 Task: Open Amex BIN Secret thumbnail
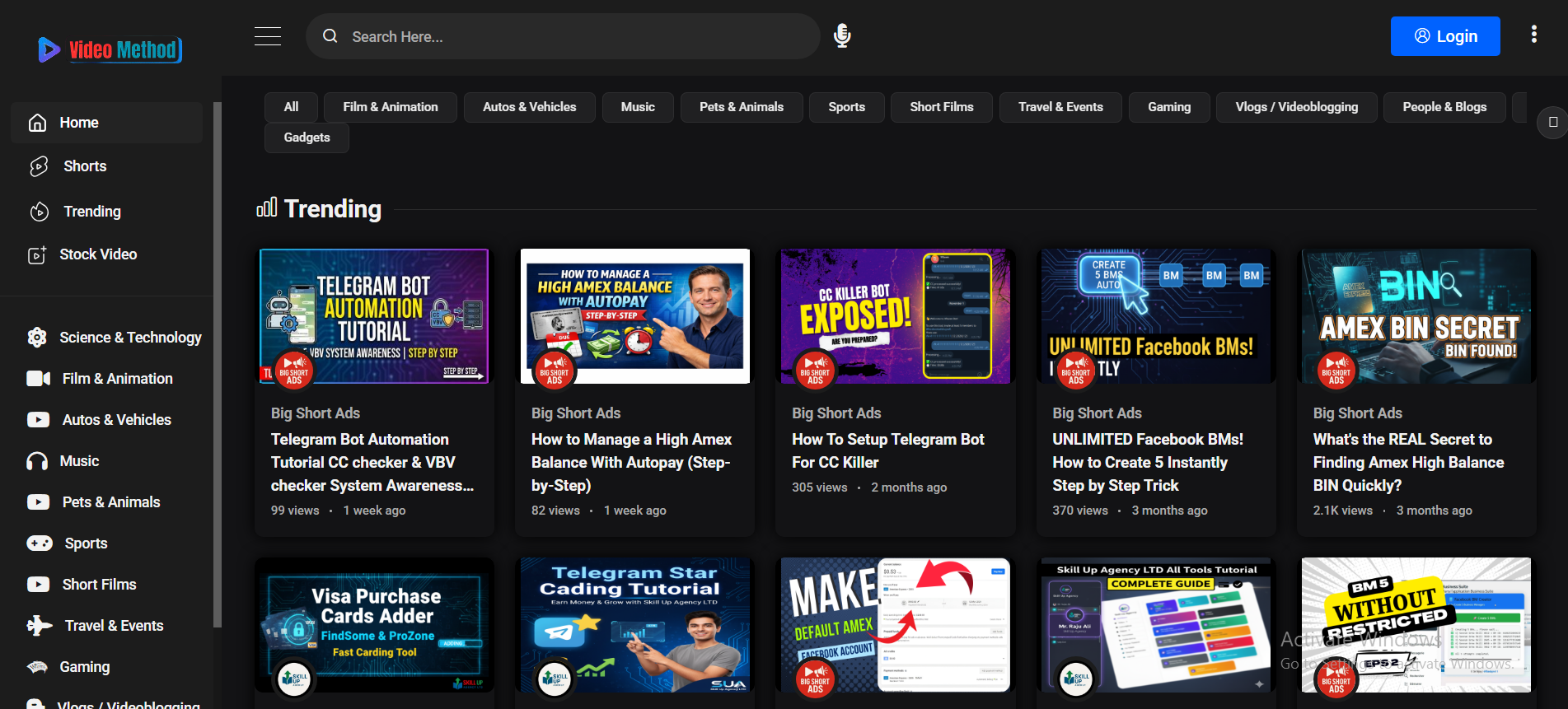pyautogui.click(x=1416, y=316)
